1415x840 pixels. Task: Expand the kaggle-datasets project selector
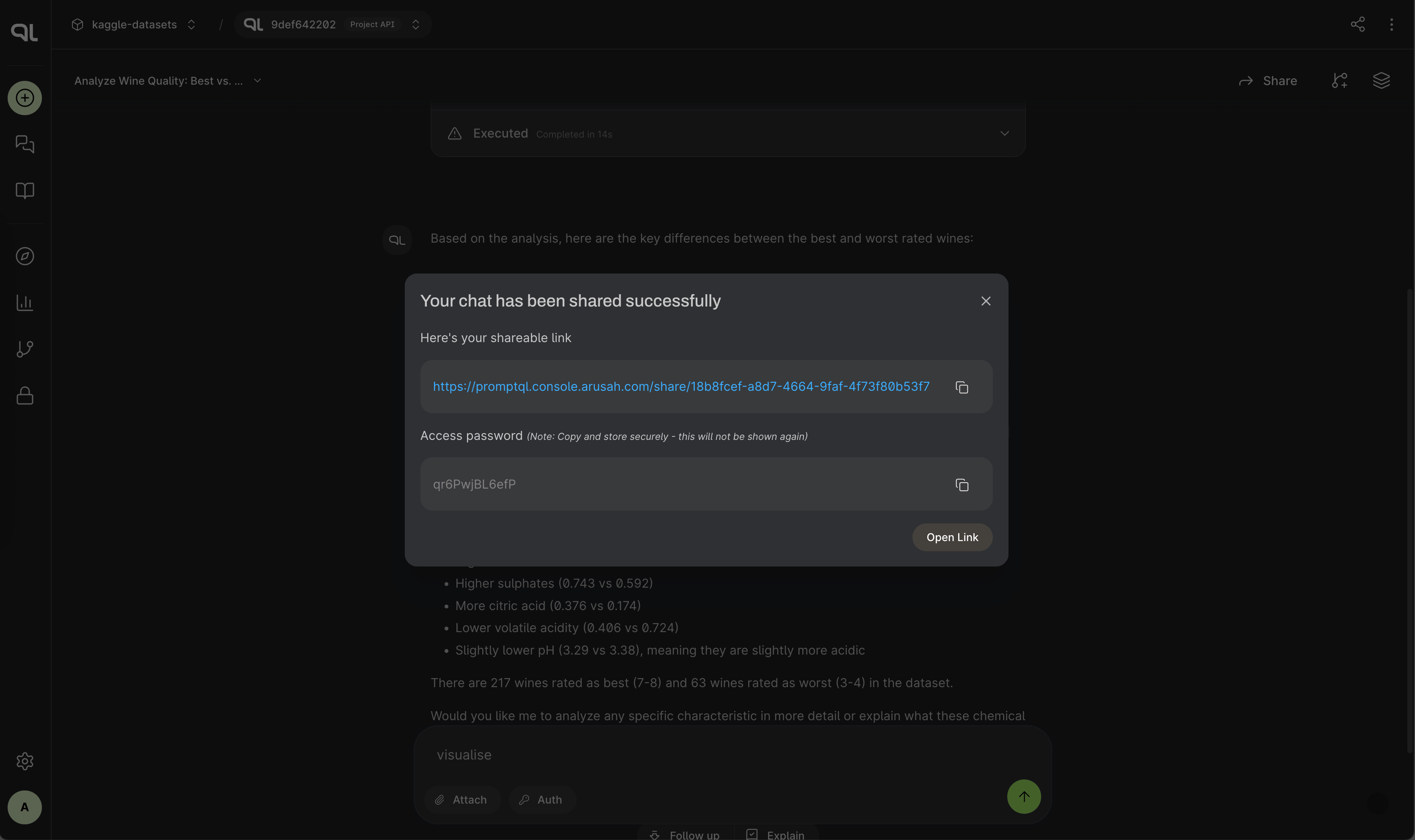[x=134, y=24]
